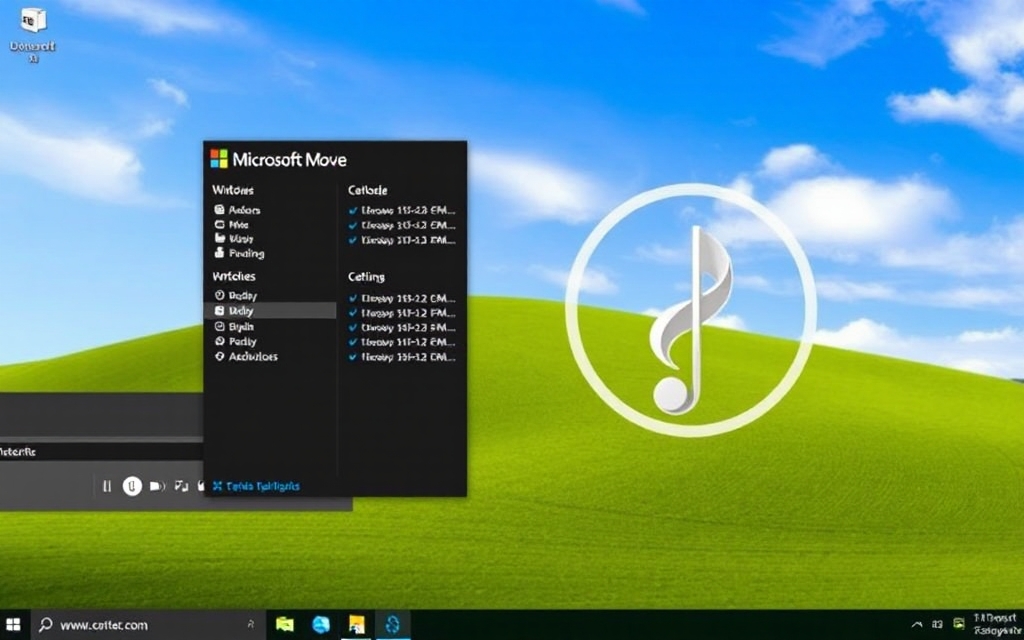
Task: Open the taskbar clock and date
Action: (x=995, y=624)
